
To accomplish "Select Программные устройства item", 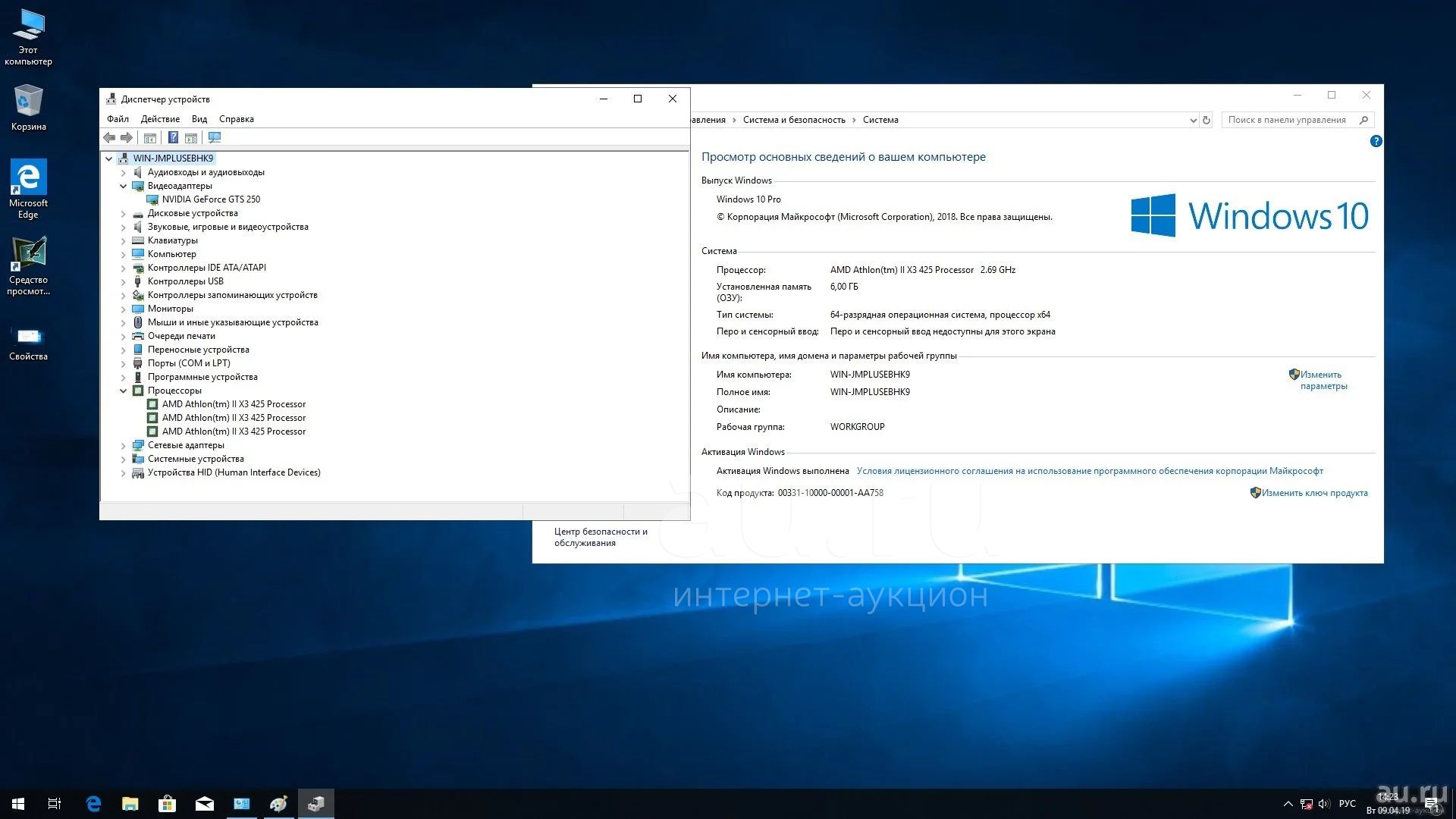I will 202,377.
